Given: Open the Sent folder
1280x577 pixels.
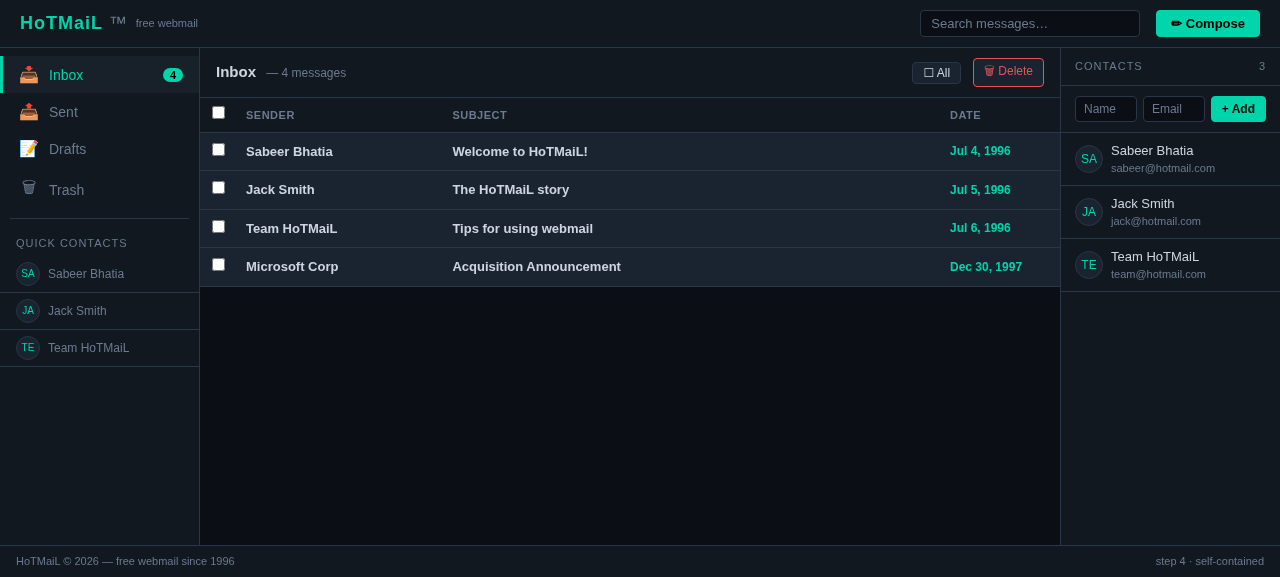Looking at the screenshot, I should 100,112.
